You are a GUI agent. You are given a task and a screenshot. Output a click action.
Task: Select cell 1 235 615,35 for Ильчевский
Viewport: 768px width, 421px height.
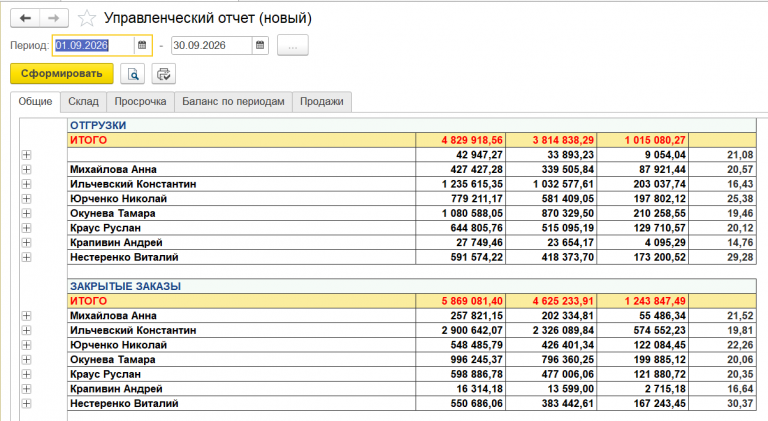pos(460,184)
